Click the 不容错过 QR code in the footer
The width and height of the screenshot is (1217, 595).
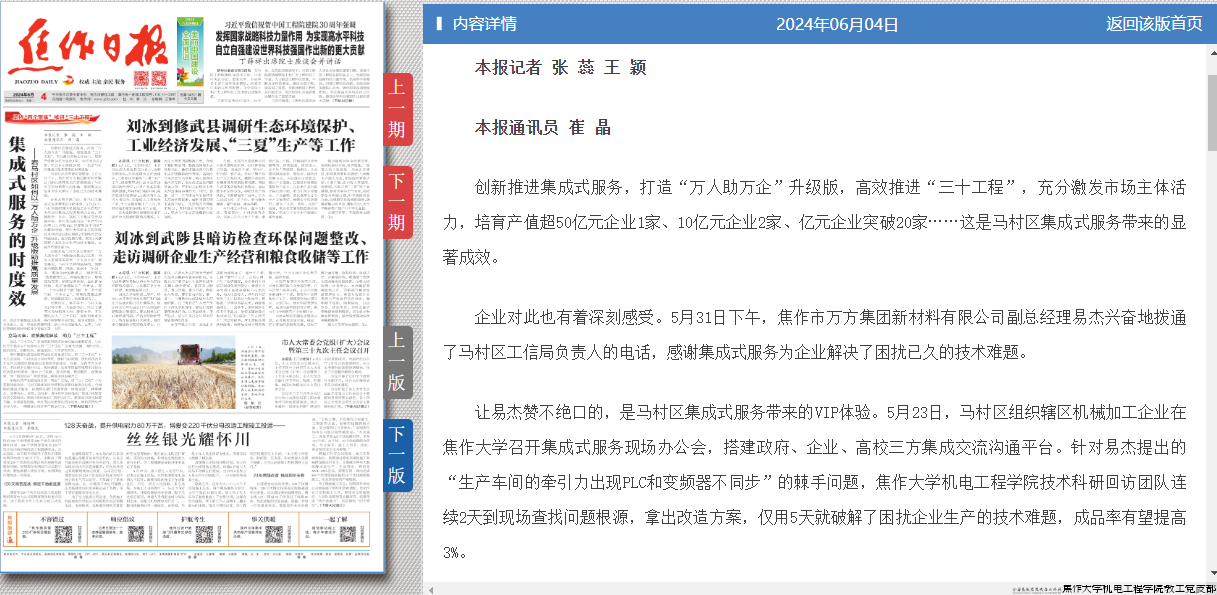(x=66, y=533)
